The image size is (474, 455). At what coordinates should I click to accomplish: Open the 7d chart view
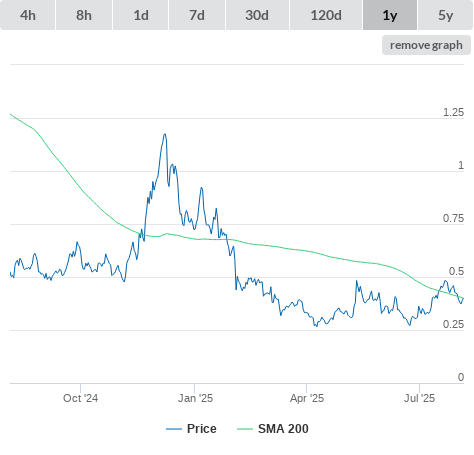click(x=197, y=15)
